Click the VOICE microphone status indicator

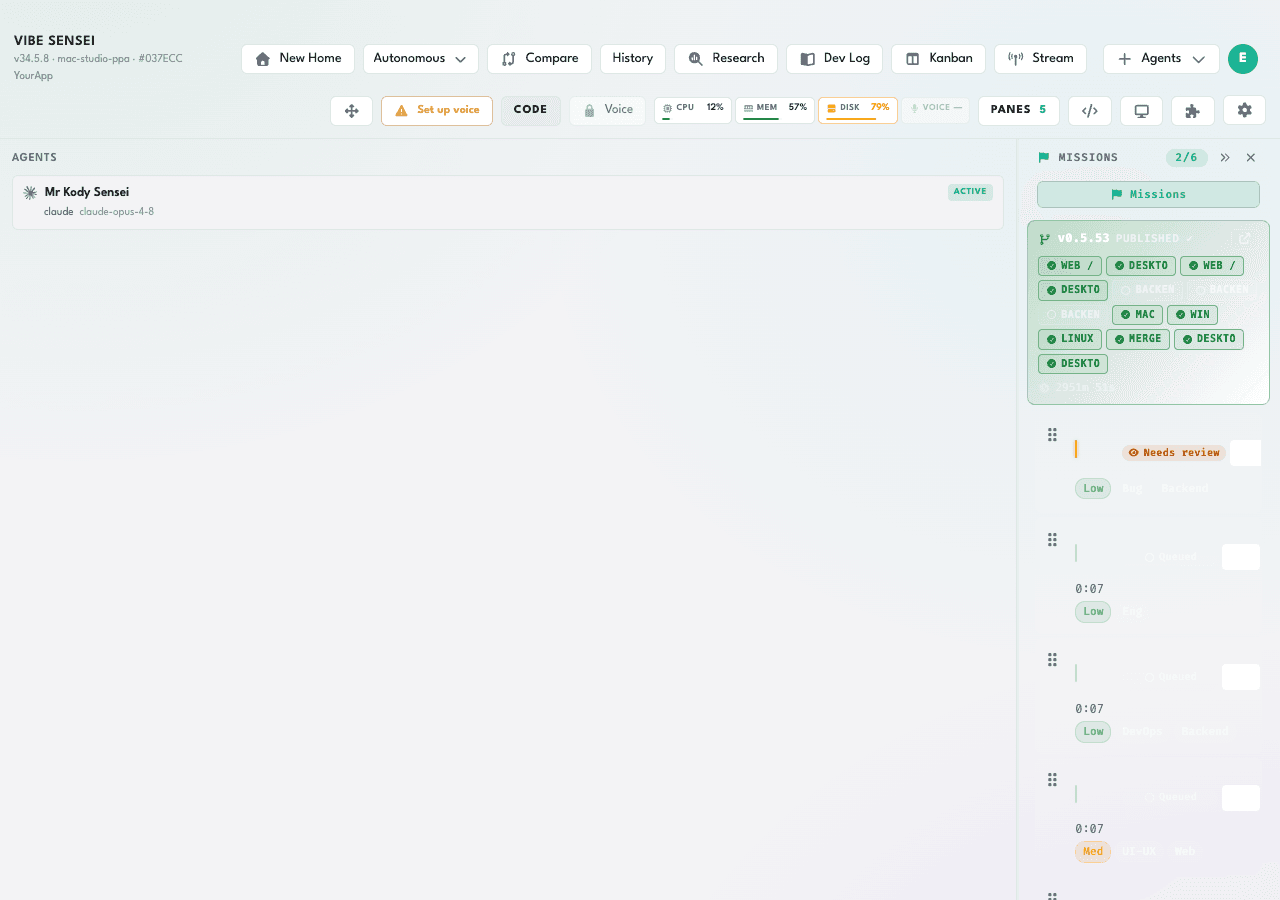[x=936, y=109]
